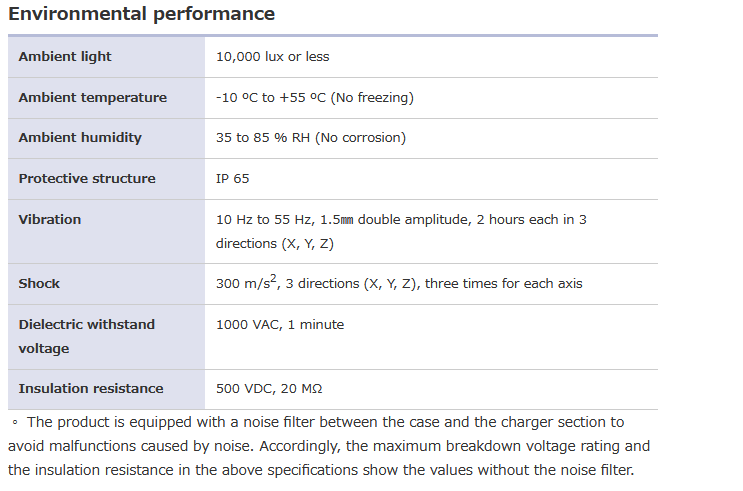The width and height of the screenshot is (743, 491).
Task: Click the 10,000 lux or less value
Action: pos(272,57)
